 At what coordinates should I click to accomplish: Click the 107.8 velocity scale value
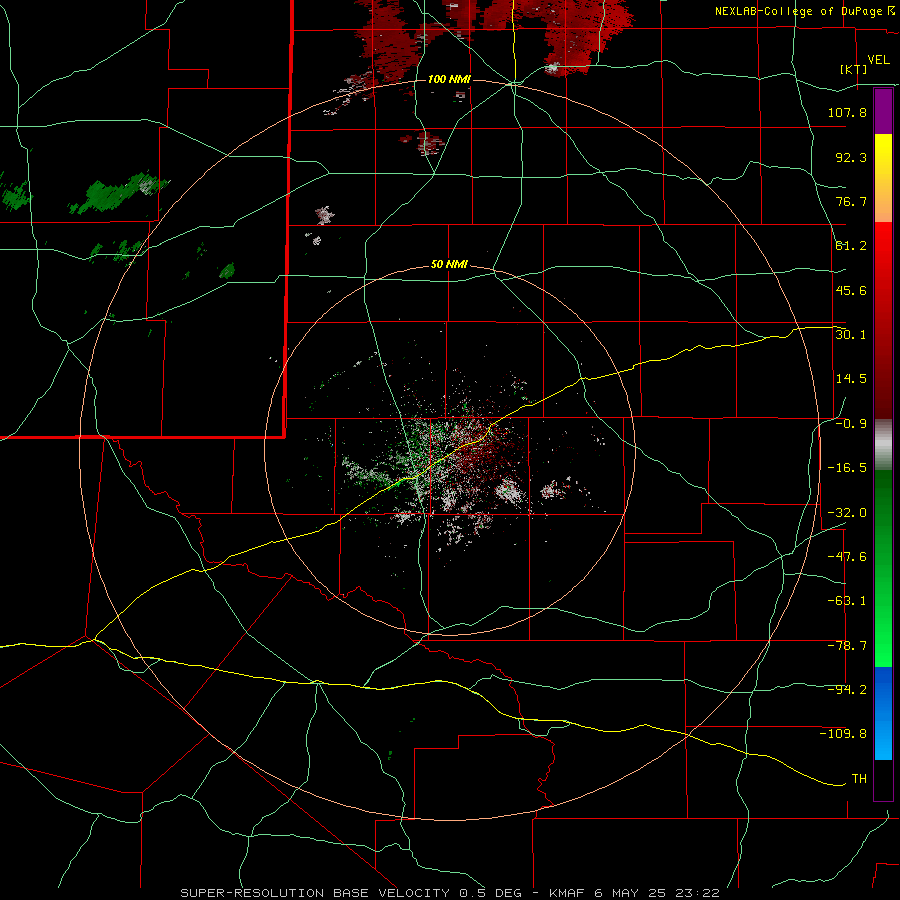[x=847, y=112]
